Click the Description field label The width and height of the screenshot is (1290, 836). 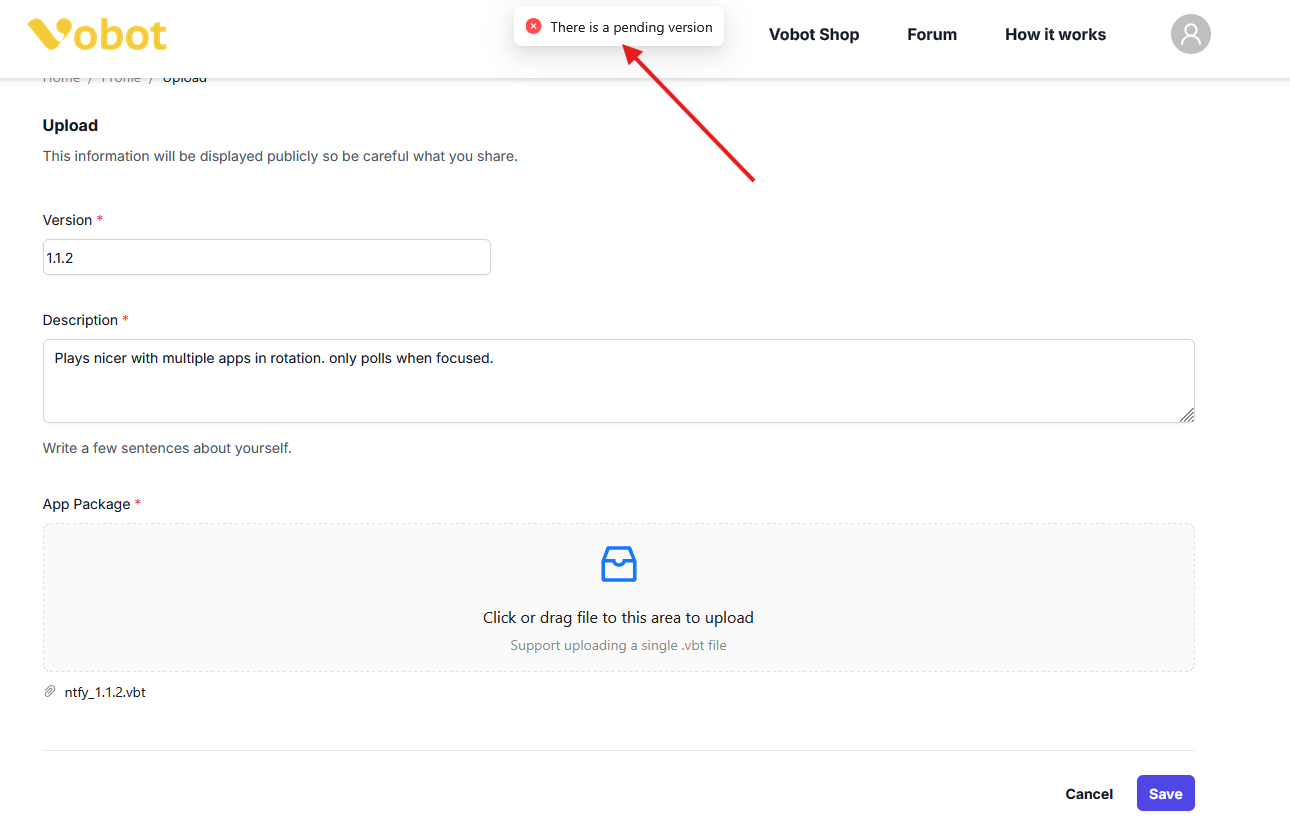tap(80, 320)
